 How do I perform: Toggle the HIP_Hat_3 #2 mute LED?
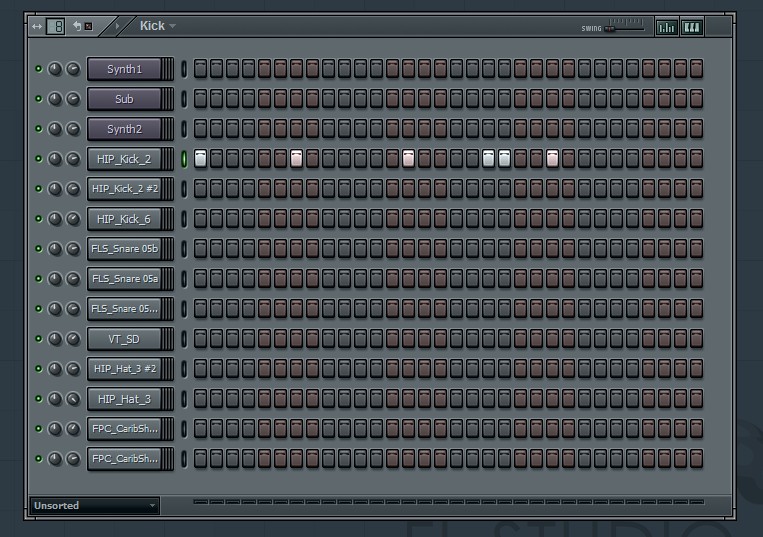coord(38,369)
